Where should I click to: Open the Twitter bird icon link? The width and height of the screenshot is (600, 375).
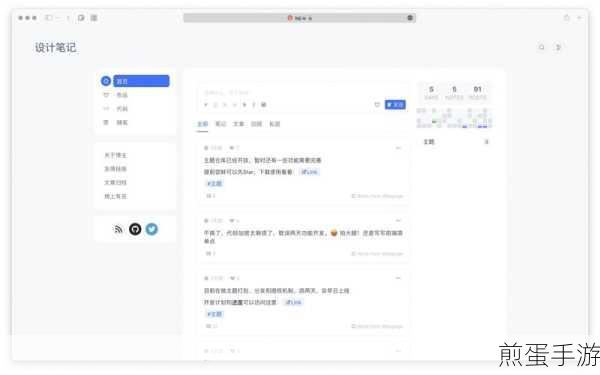click(152, 229)
